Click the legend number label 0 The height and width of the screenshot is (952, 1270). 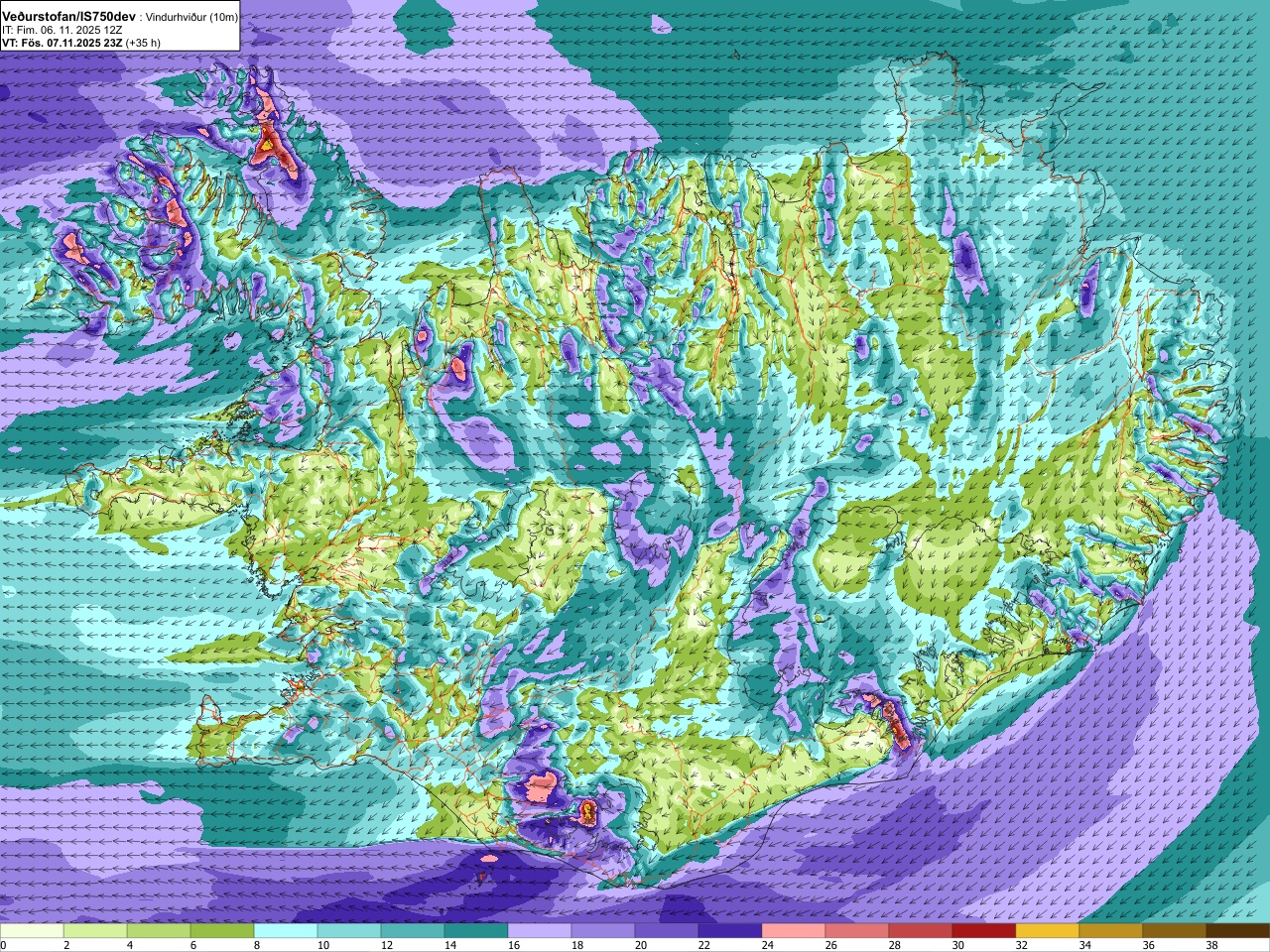pyautogui.click(x=4, y=945)
